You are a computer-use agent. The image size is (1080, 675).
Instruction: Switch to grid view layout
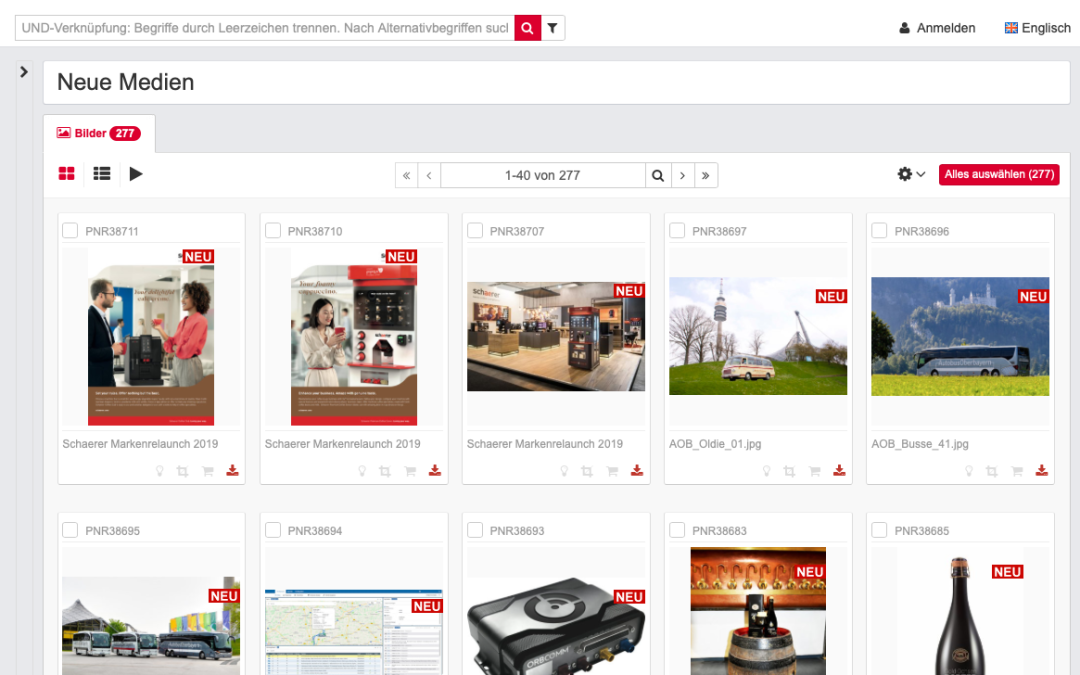[66, 173]
